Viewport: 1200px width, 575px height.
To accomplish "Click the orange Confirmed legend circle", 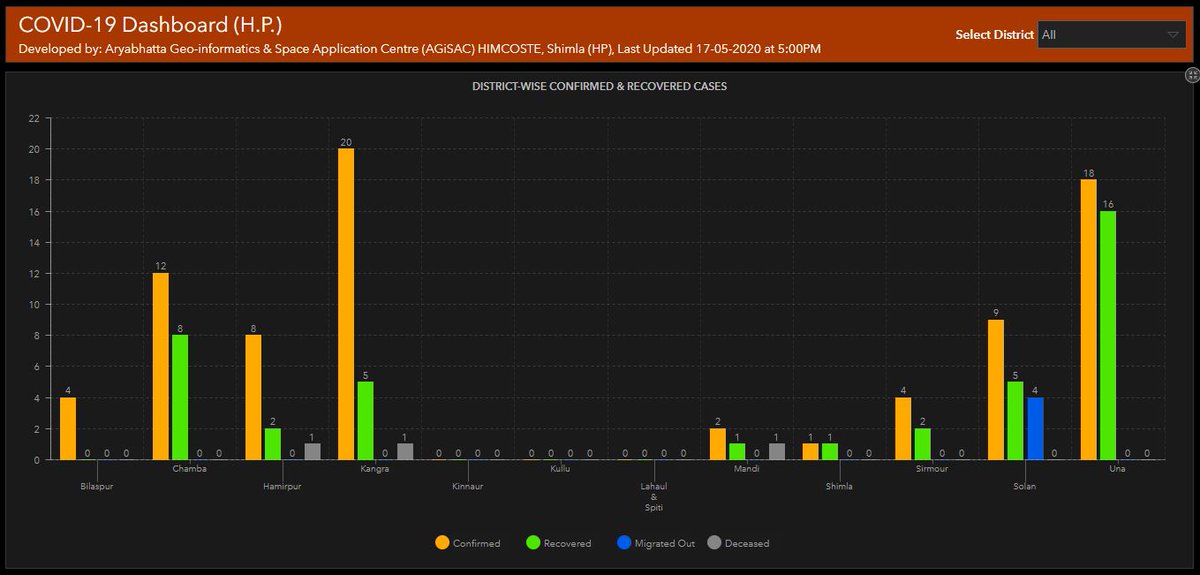I will click(442, 543).
